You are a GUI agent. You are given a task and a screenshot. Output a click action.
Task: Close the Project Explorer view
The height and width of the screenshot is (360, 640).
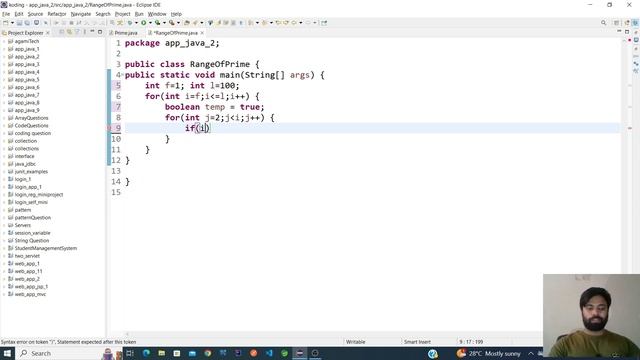tap(48, 33)
